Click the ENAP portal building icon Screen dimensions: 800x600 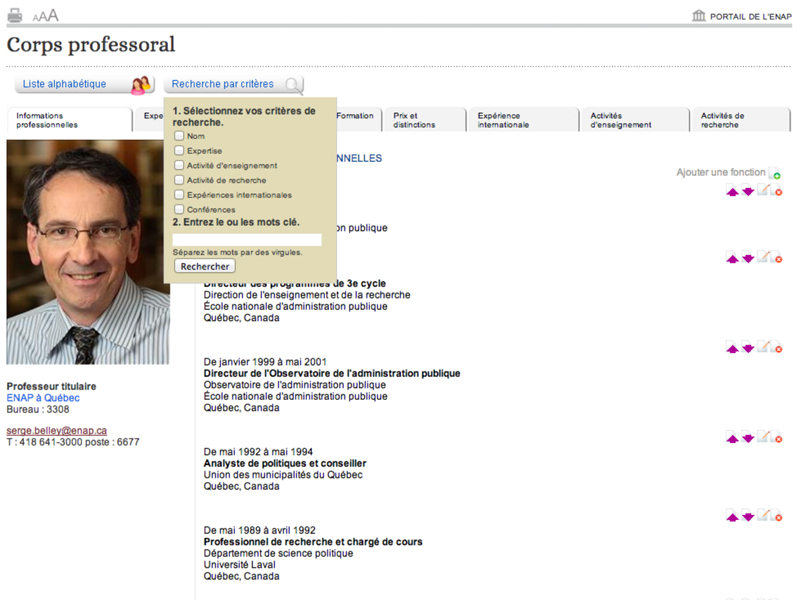tap(698, 15)
